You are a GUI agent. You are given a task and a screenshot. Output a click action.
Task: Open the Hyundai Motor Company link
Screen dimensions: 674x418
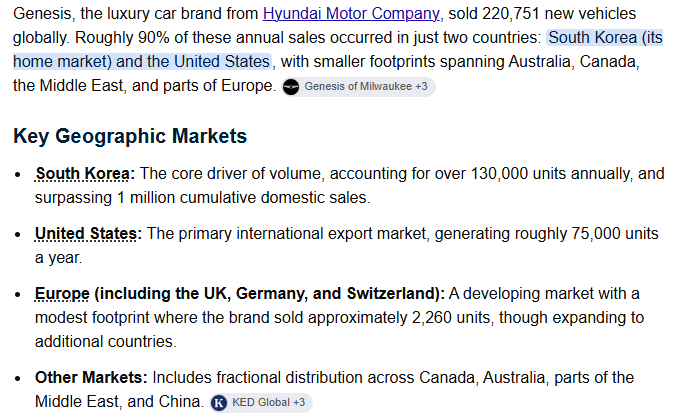351,14
